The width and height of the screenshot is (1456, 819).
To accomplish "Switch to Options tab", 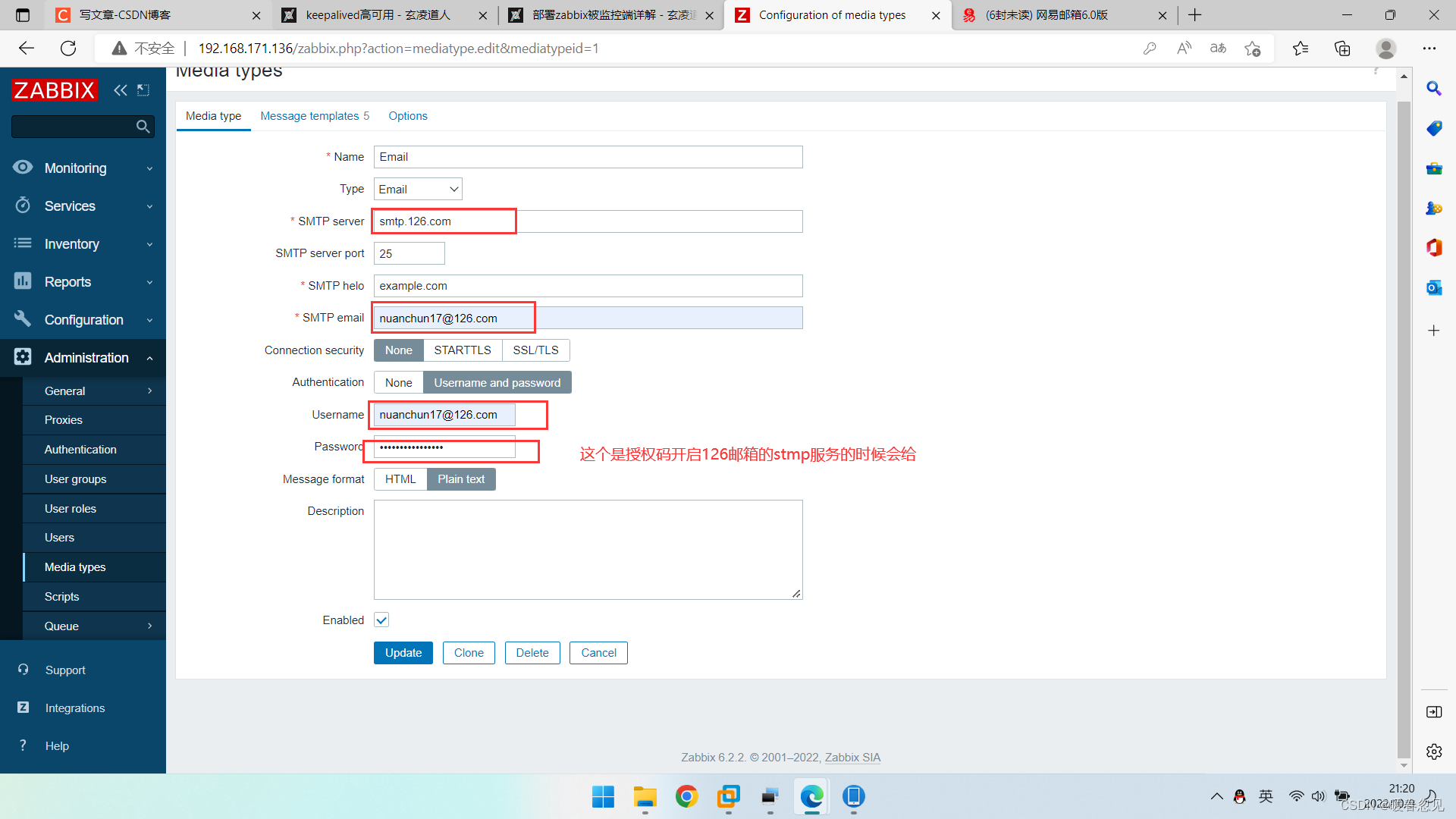I will (x=407, y=115).
